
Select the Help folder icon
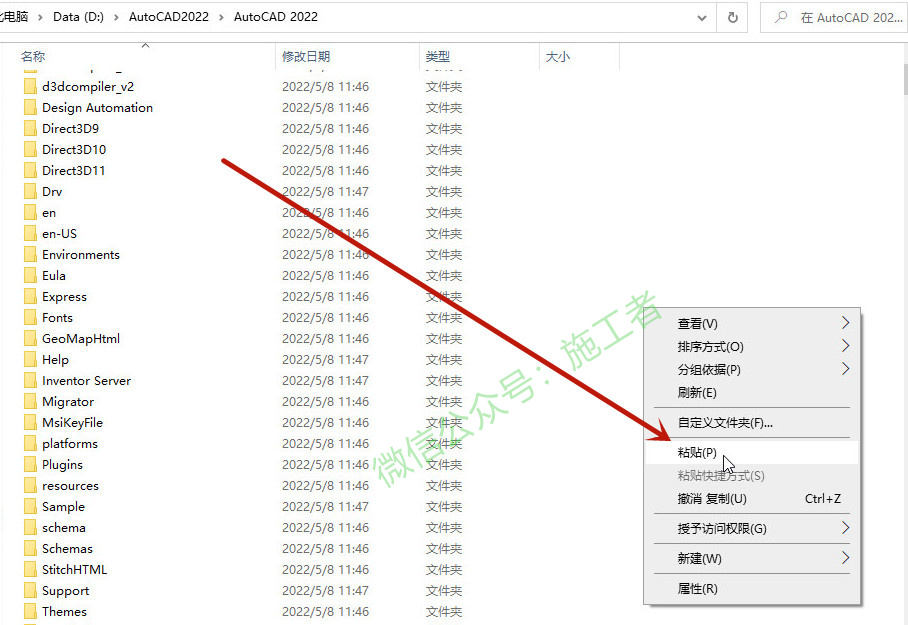[x=31, y=360]
